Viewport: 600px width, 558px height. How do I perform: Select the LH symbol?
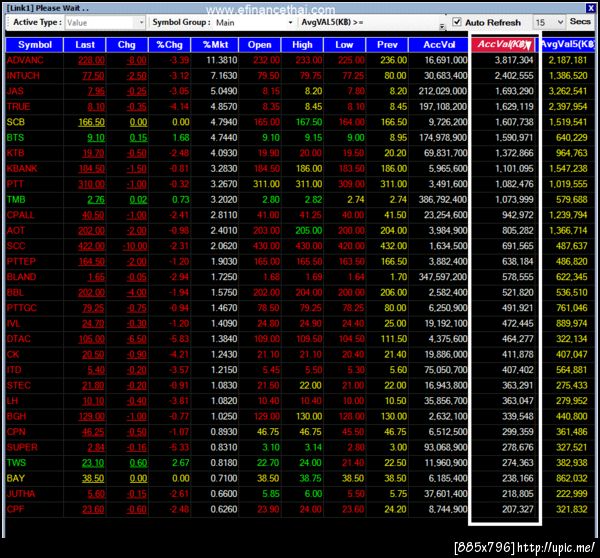click(12, 401)
